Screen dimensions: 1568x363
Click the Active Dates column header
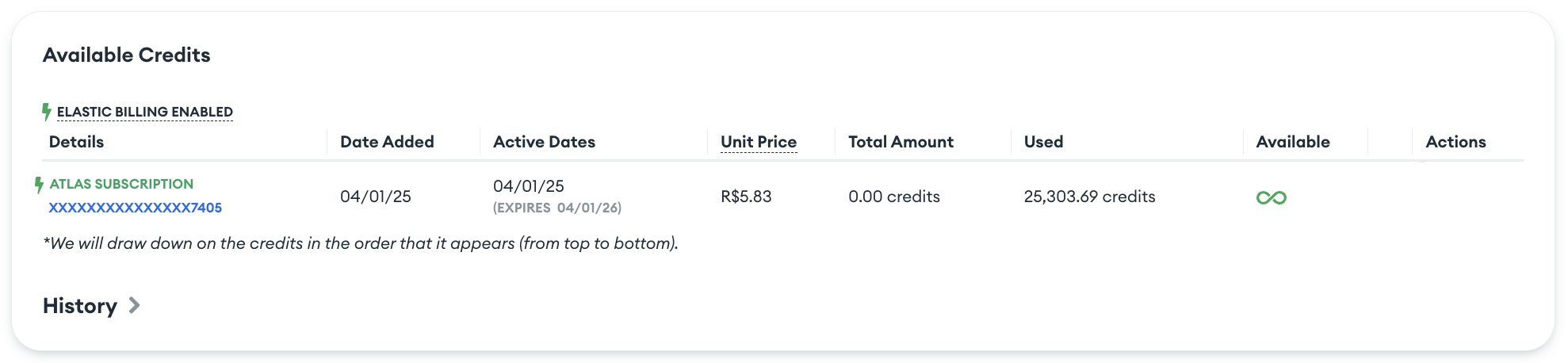point(544,142)
